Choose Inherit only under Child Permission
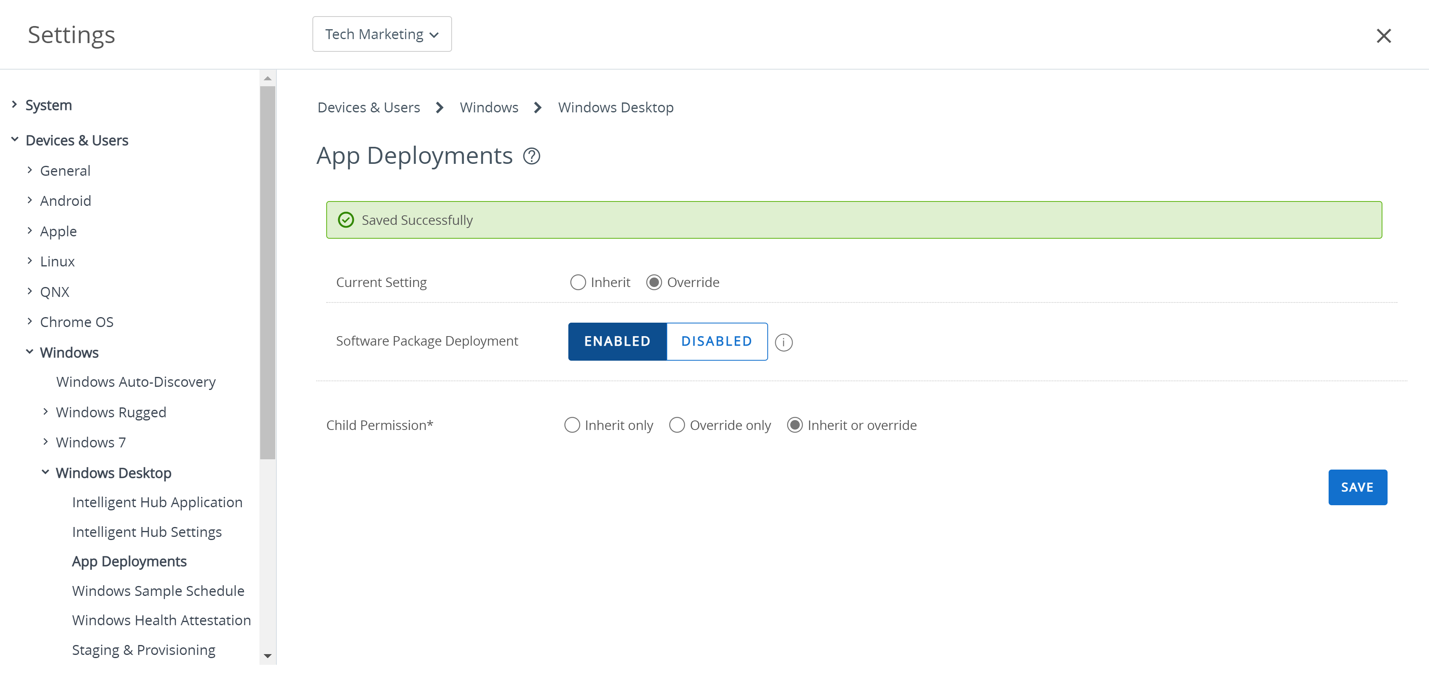Viewport: 1429px width, 696px height. point(571,425)
